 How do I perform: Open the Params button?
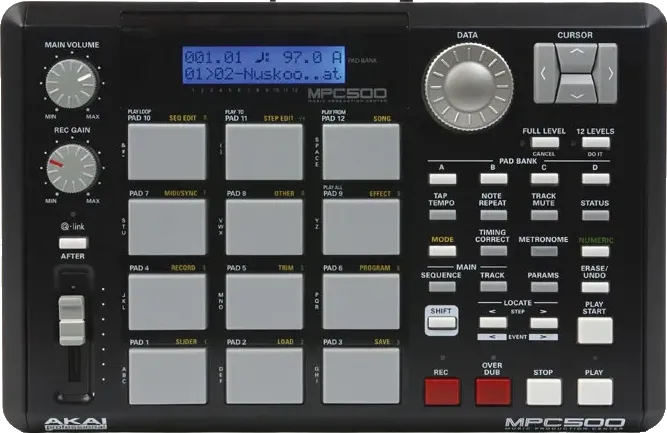[x=544, y=287]
